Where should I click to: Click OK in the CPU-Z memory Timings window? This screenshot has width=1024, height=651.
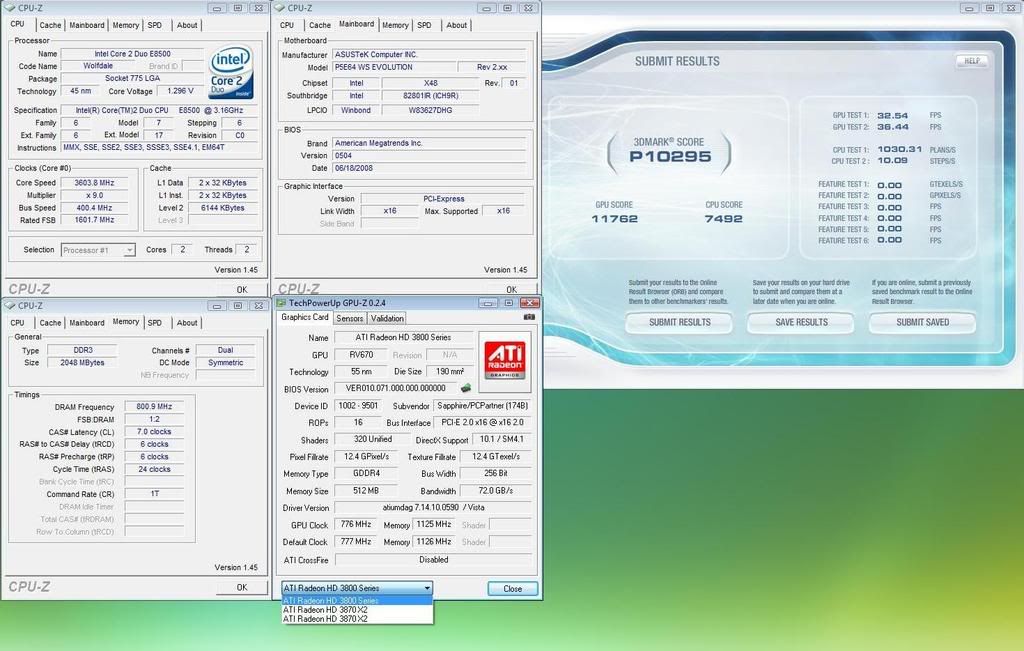pyautogui.click(x=242, y=587)
